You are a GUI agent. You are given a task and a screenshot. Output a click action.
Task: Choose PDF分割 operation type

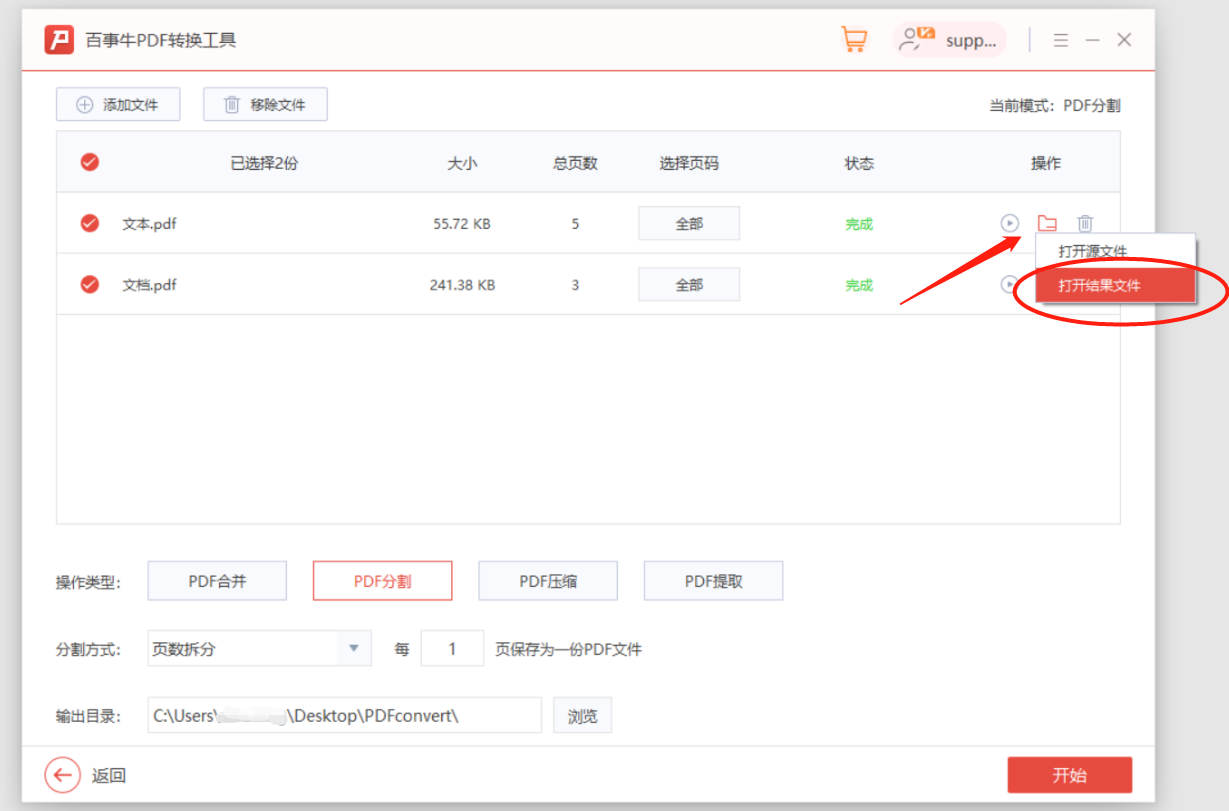tap(382, 581)
